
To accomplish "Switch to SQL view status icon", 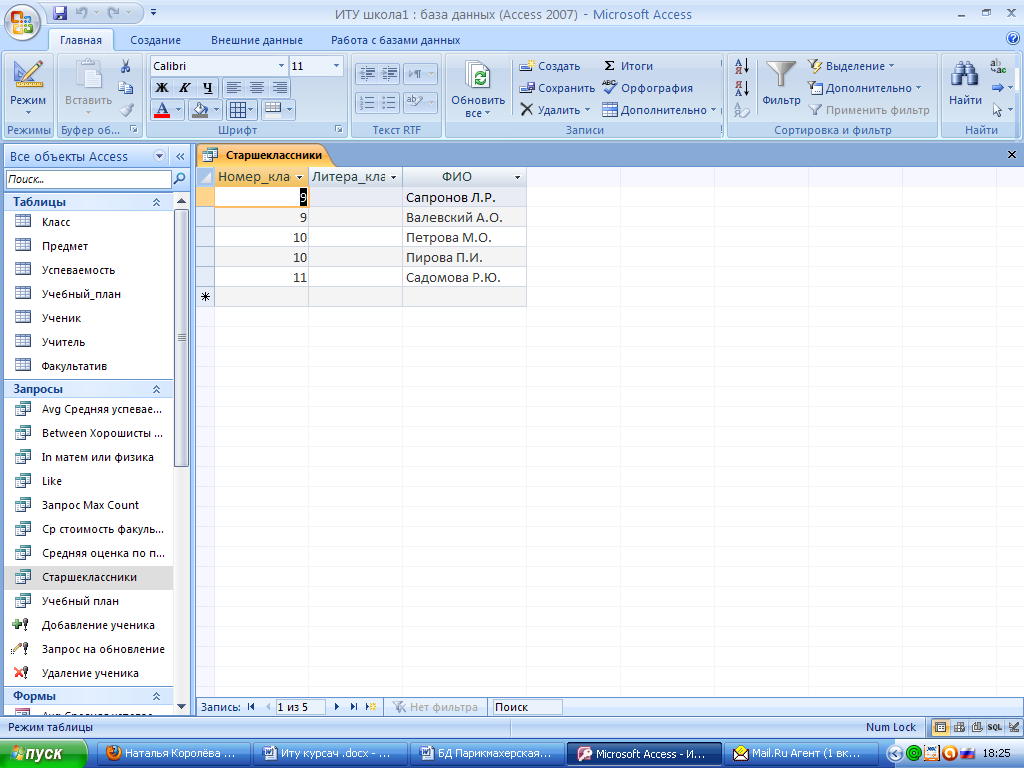I will (995, 727).
